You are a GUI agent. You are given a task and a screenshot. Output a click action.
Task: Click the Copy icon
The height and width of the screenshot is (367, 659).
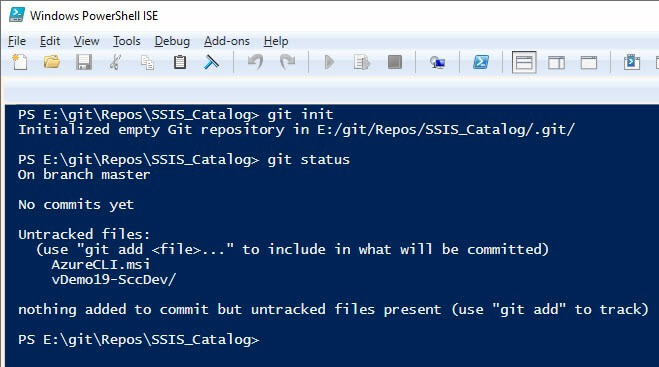(x=148, y=62)
